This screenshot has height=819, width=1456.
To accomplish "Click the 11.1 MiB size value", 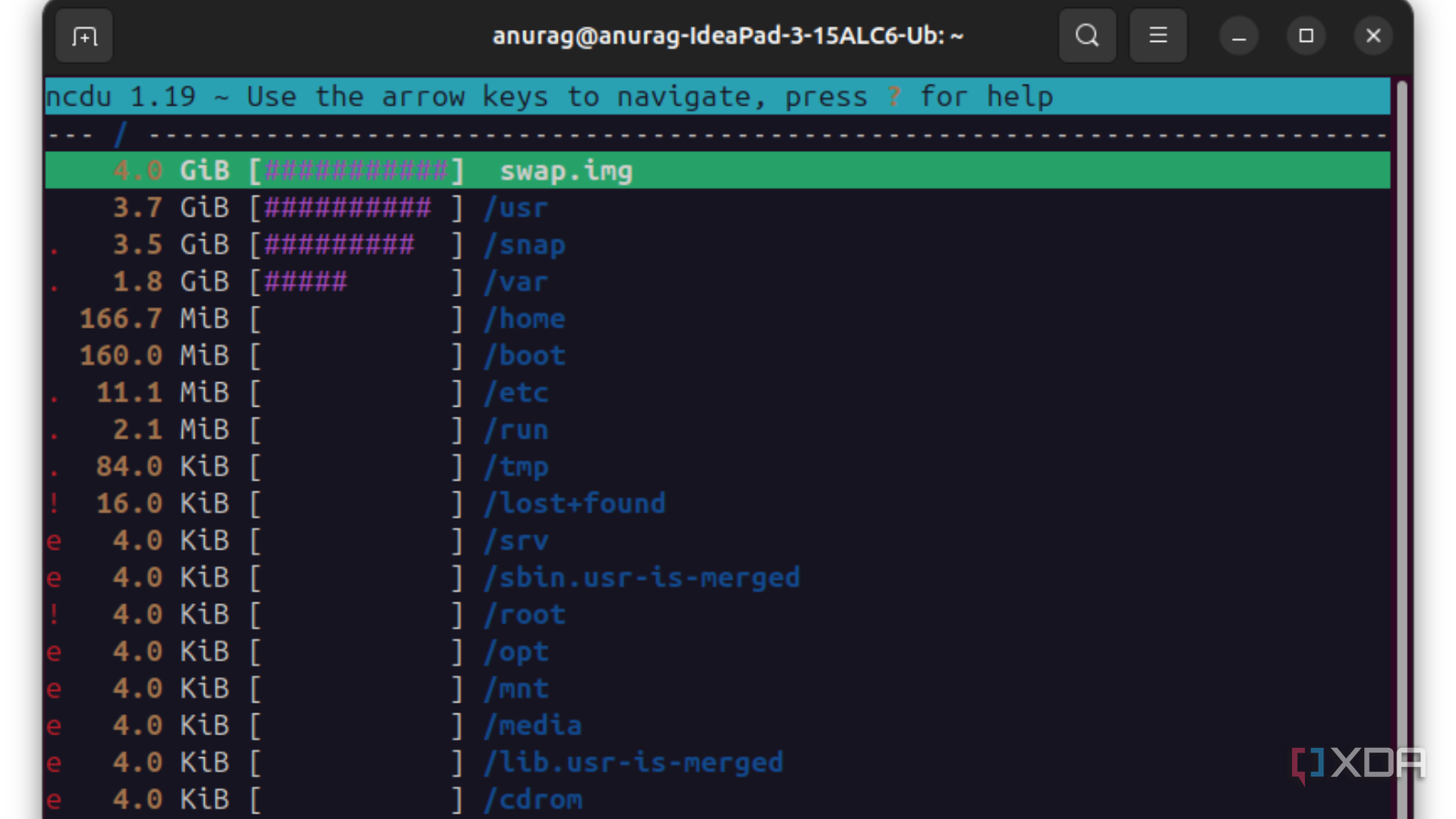I will click(163, 393).
